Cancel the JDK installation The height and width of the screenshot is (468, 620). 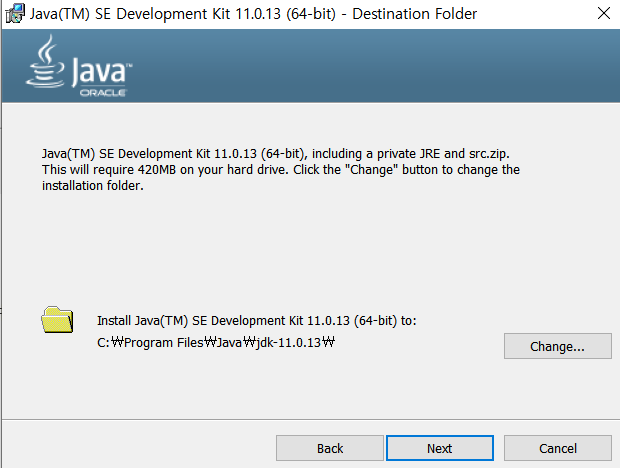558,448
